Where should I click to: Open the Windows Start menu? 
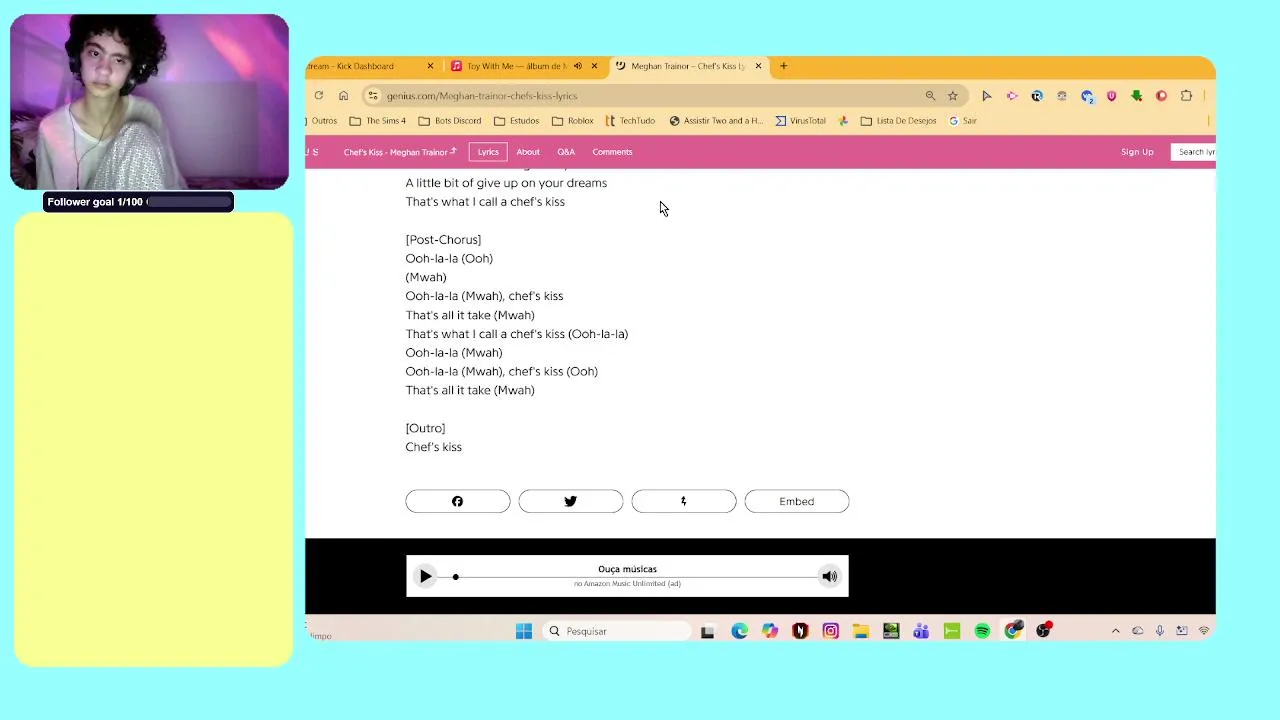tap(524, 631)
